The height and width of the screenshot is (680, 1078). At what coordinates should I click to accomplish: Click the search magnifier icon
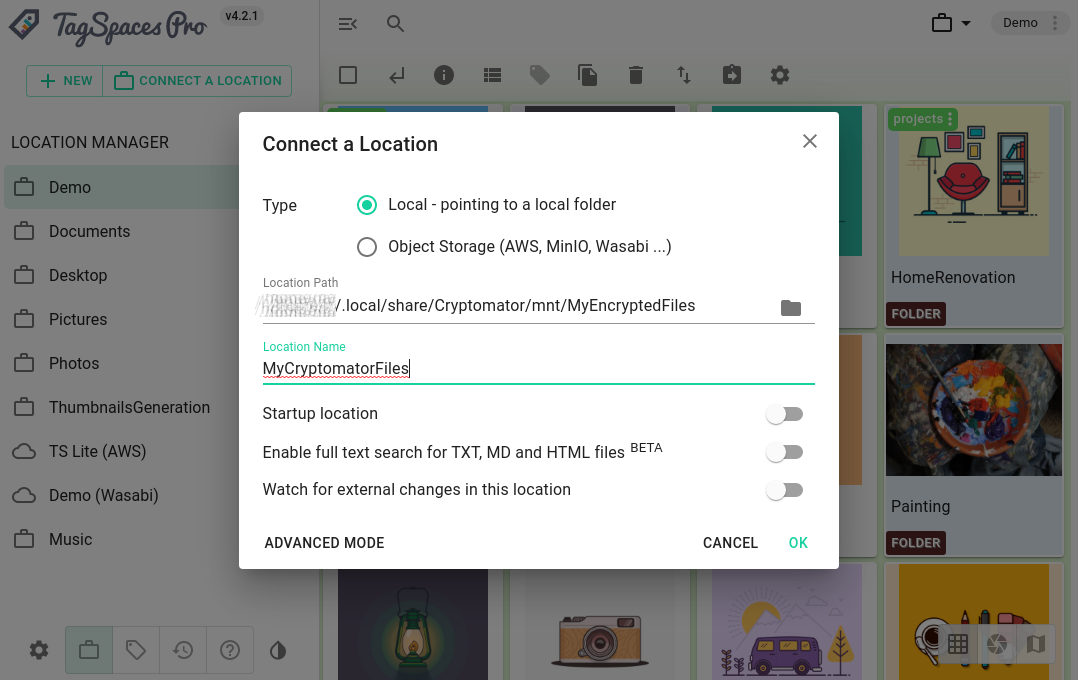tap(395, 23)
